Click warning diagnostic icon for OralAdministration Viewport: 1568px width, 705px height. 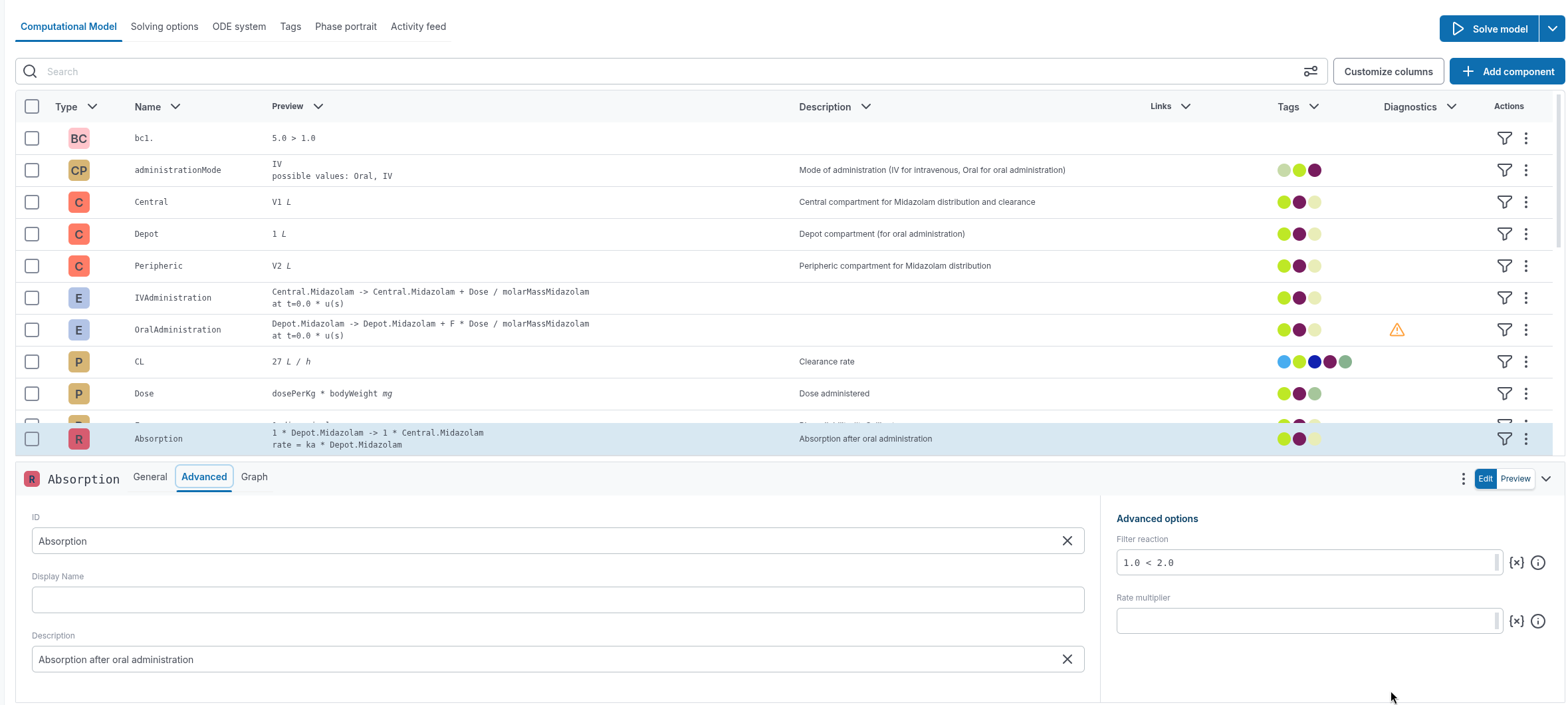click(1397, 330)
